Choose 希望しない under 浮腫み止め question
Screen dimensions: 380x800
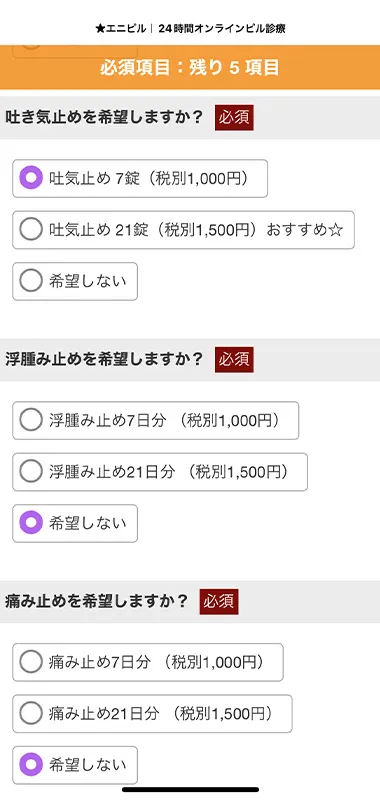coord(75,523)
